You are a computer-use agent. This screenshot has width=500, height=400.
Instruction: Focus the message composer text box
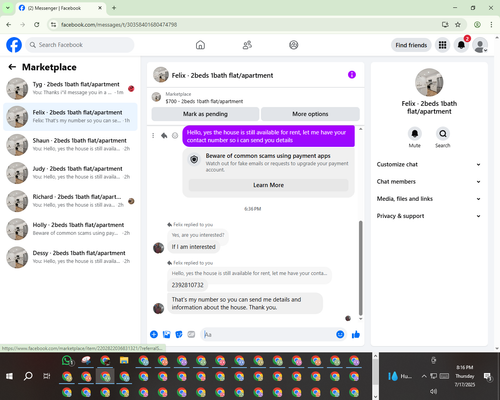click(x=268, y=334)
